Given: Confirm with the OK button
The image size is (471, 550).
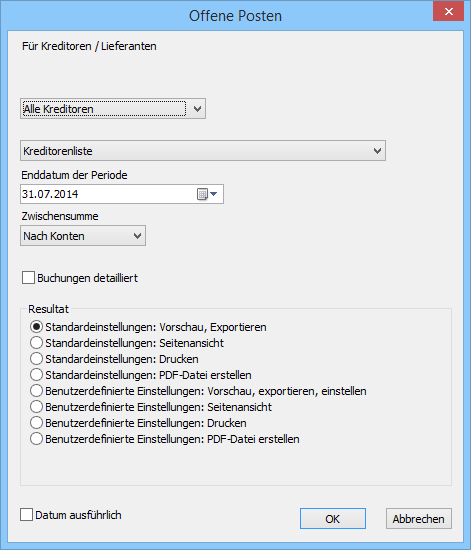Looking at the screenshot, I should pos(332,518).
